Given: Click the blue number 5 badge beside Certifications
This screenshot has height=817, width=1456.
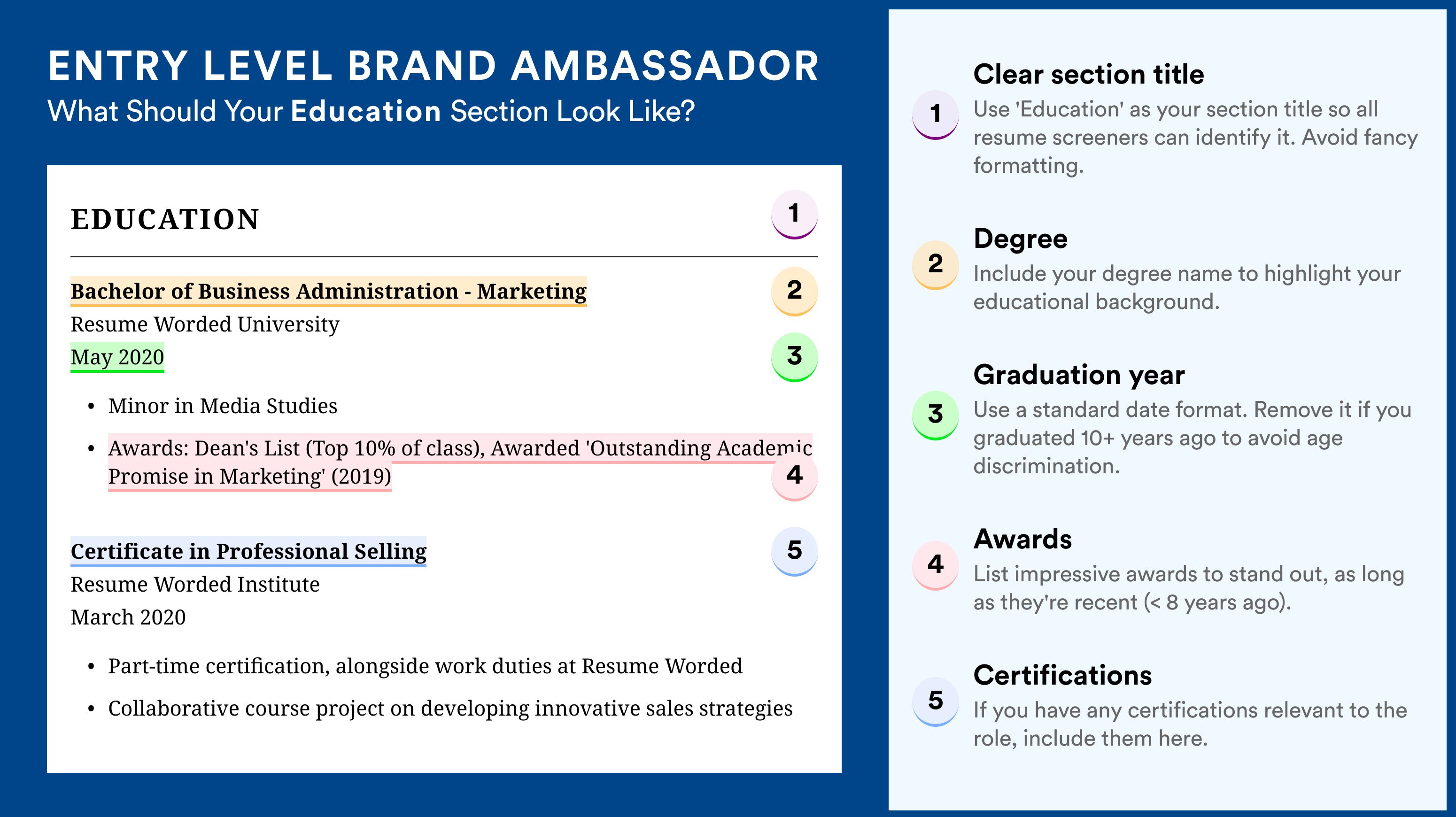Looking at the screenshot, I should pyautogui.click(x=936, y=701).
